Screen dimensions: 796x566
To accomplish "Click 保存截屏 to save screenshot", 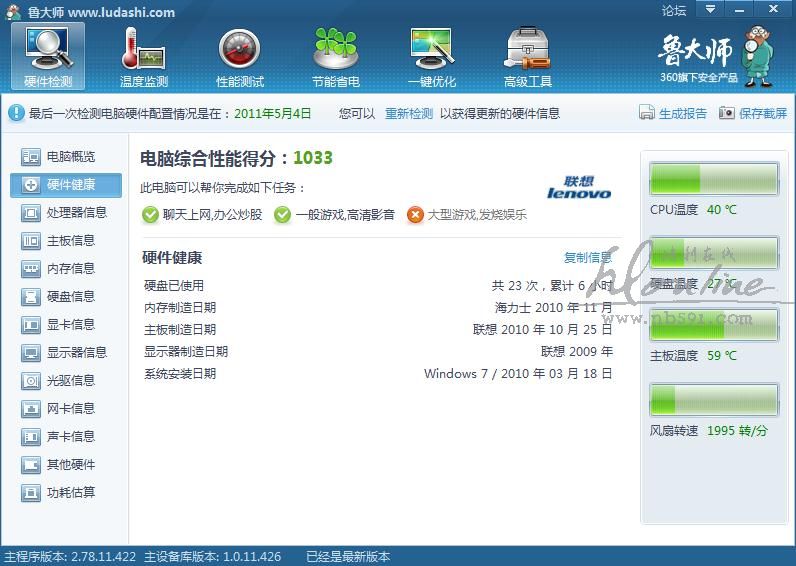I will coord(753,113).
